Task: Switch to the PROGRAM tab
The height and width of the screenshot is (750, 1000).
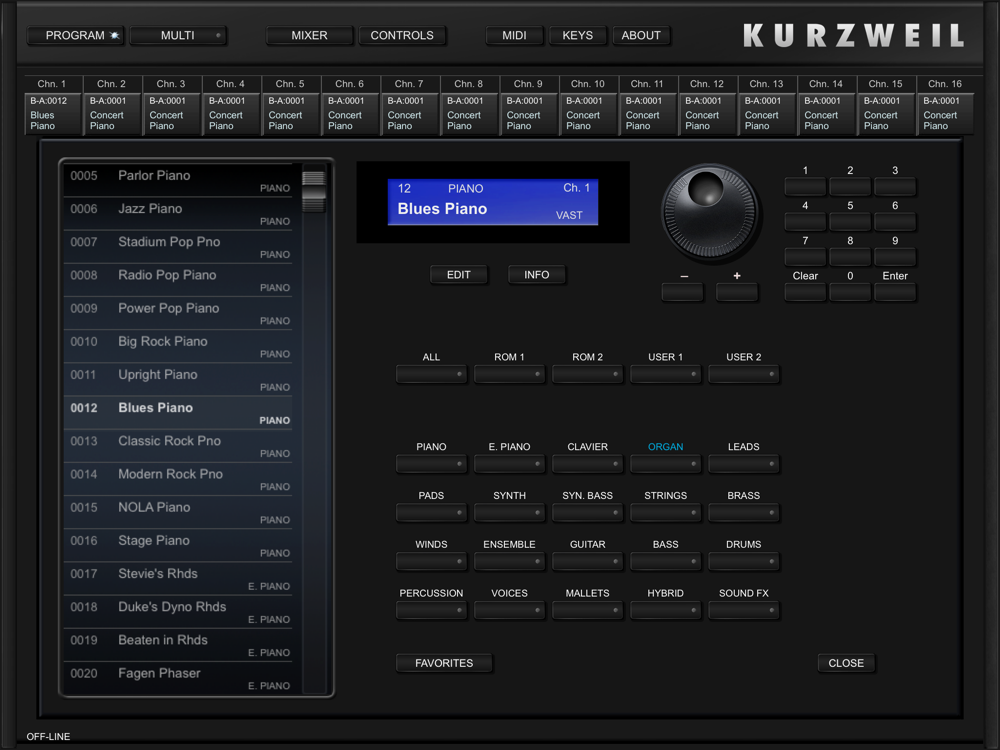Action: [75, 36]
